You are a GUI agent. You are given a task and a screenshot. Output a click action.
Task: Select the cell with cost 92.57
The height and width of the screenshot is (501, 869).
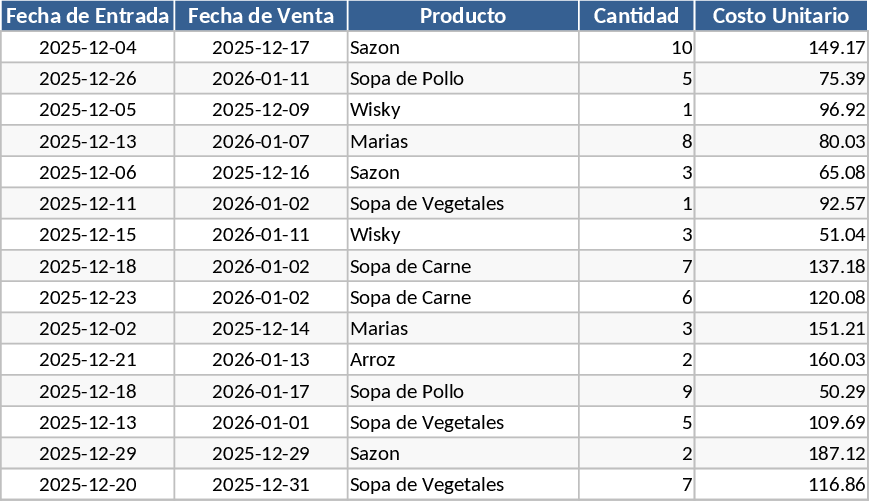[781, 204]
